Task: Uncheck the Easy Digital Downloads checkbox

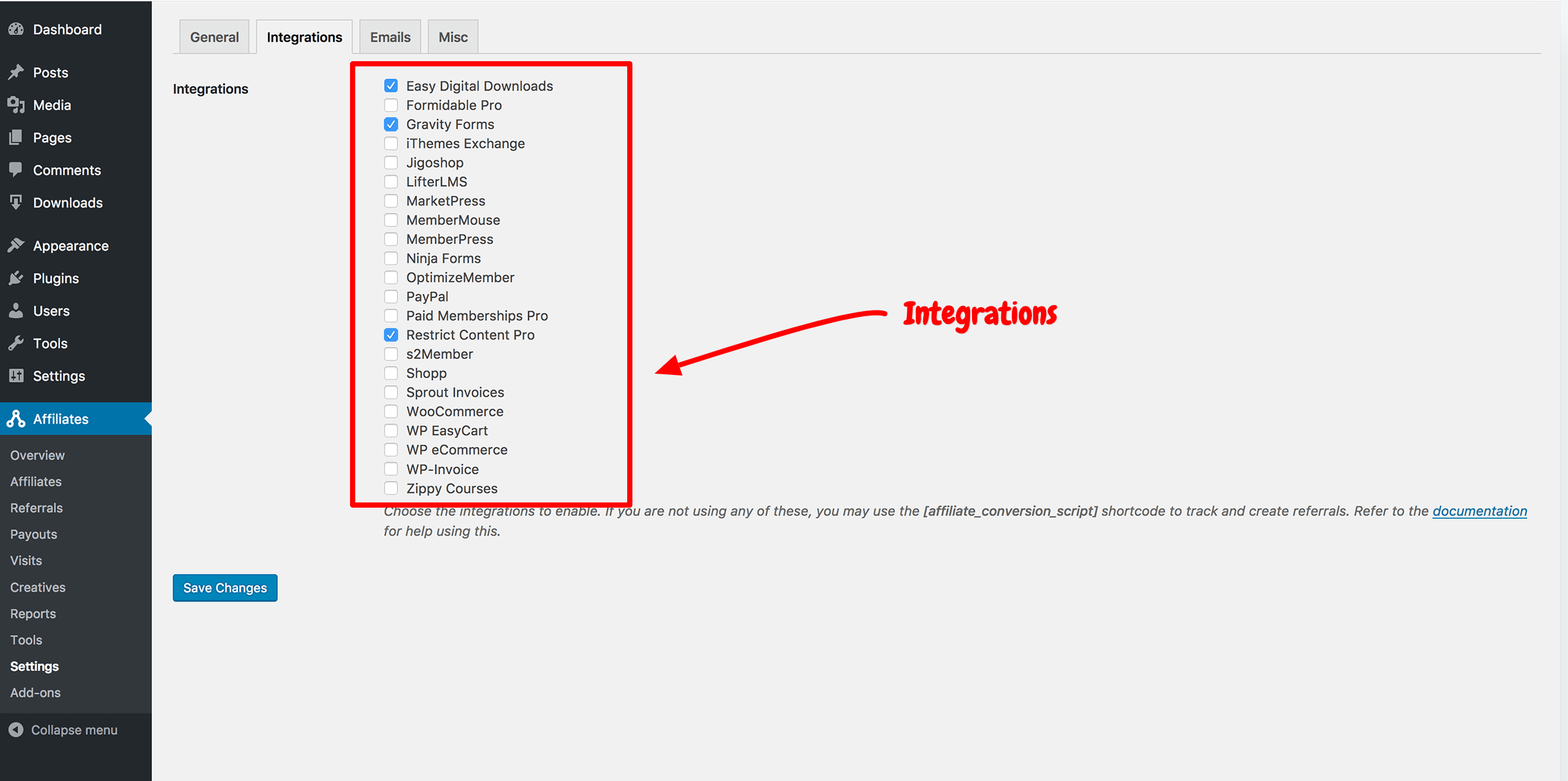Action: tap(391, 86)
